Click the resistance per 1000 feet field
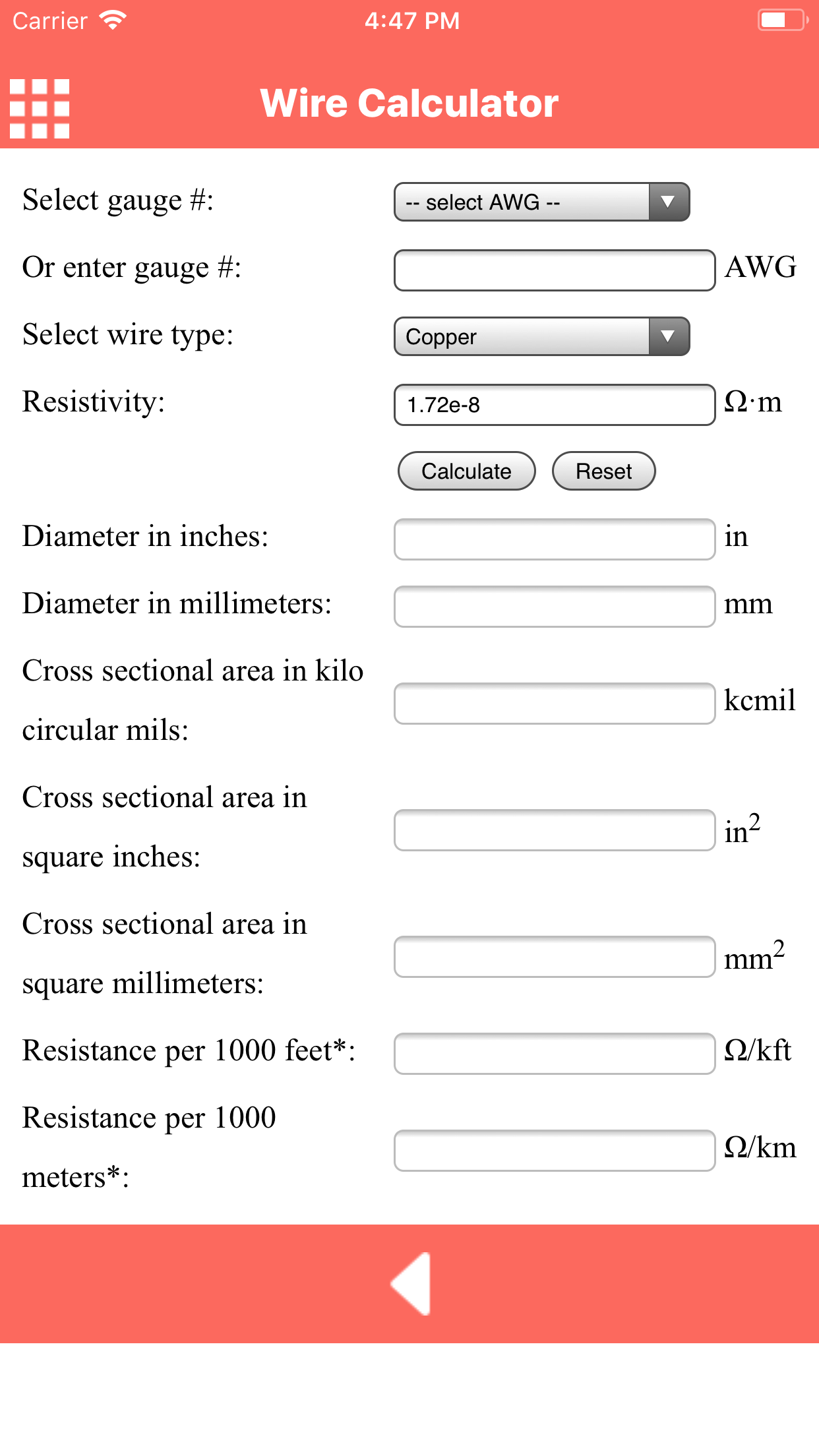The height and width of the screenshot is (1456, 819). (554, 1054)
